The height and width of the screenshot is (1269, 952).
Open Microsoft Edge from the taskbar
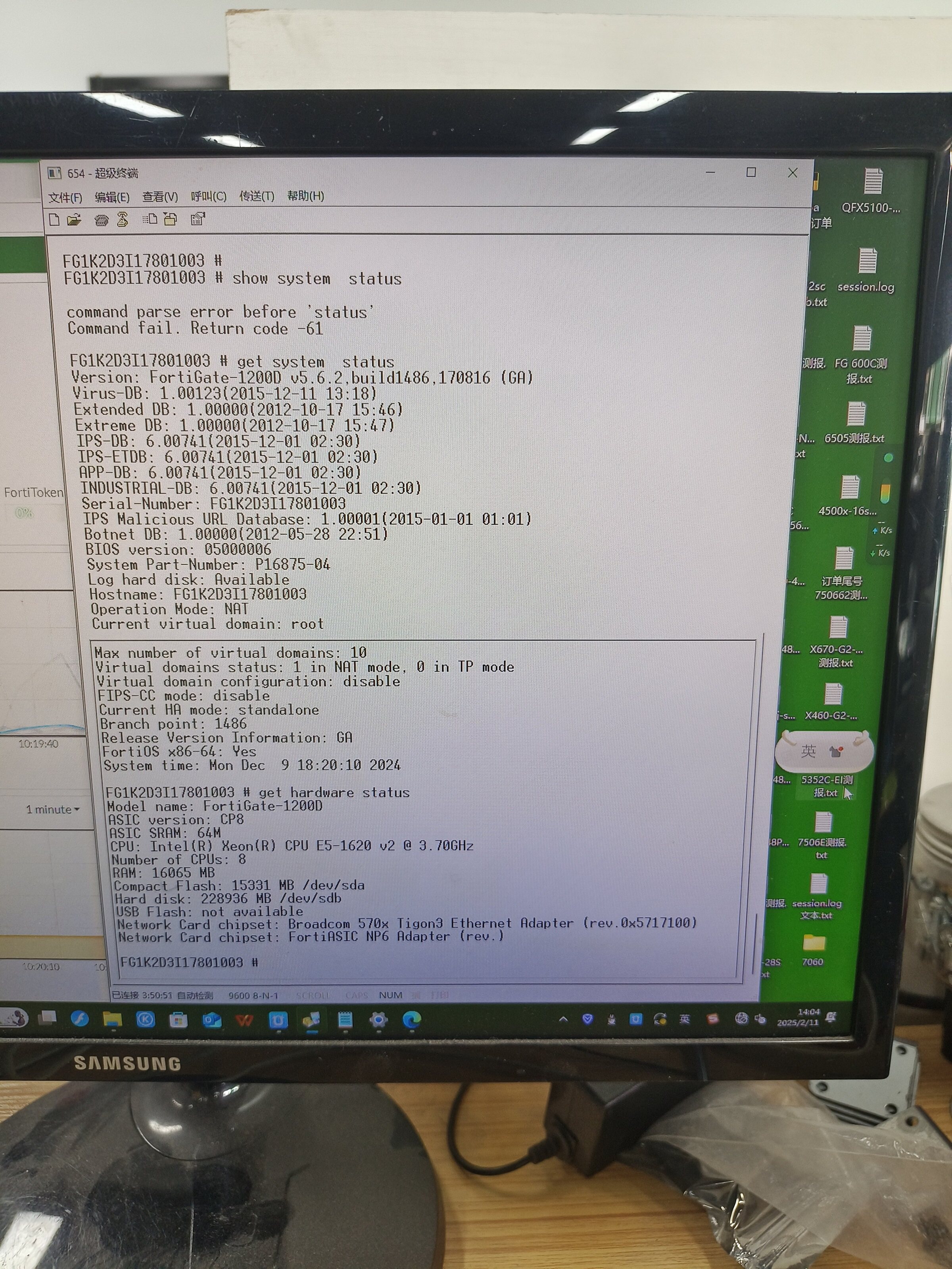click(412, 1019)
